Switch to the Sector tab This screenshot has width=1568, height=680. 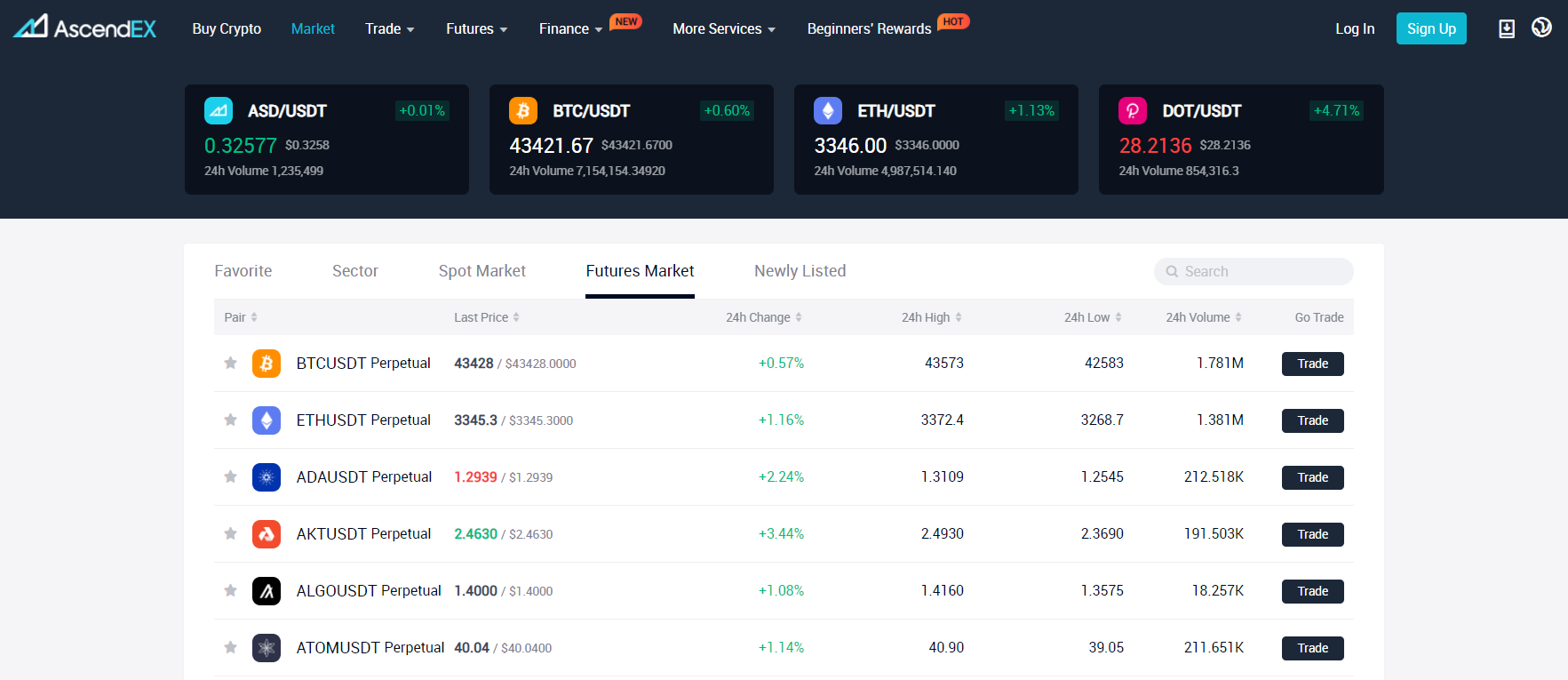point(355,271)
